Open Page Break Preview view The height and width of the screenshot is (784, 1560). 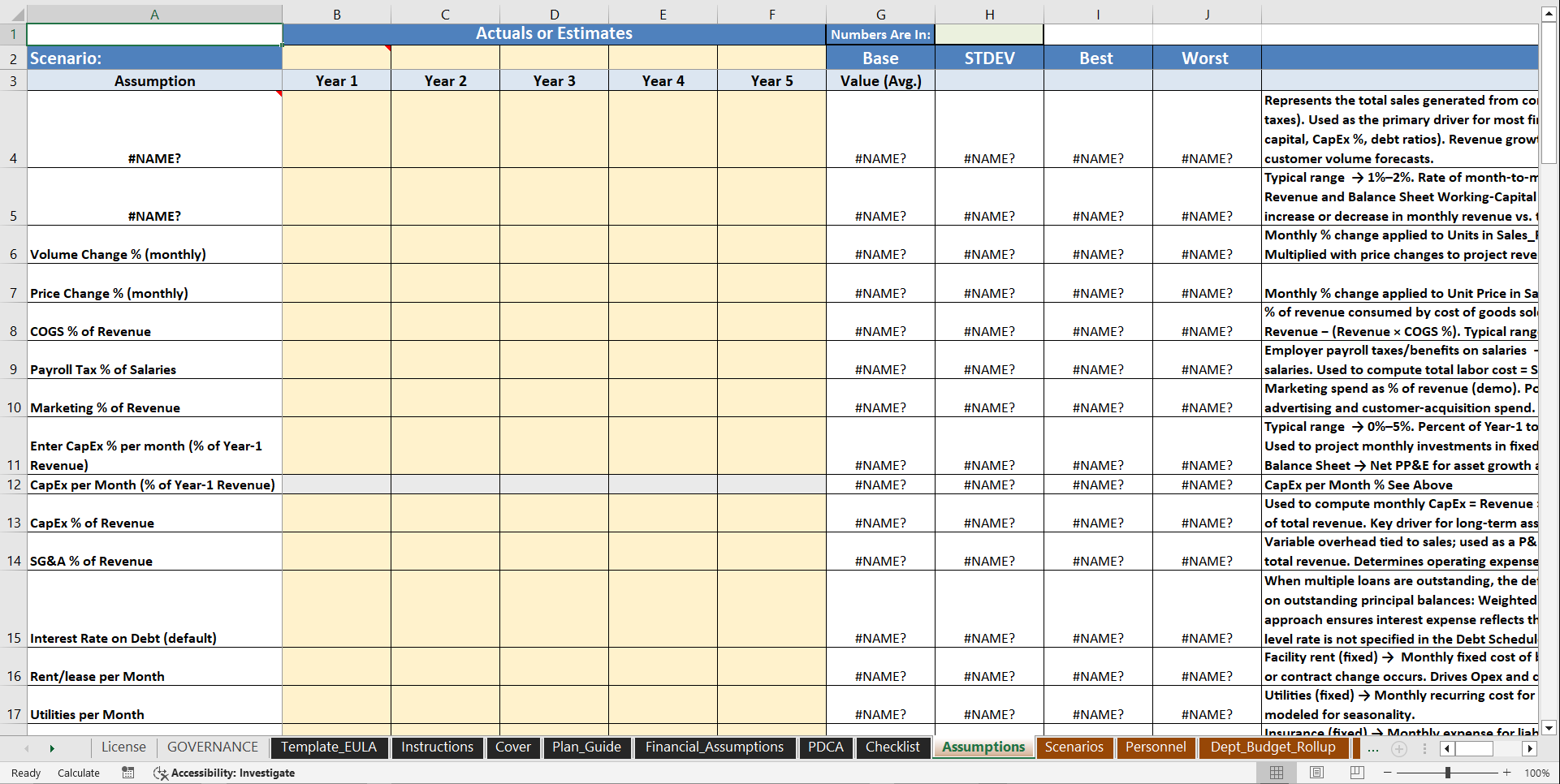(x=1357, y=773)
